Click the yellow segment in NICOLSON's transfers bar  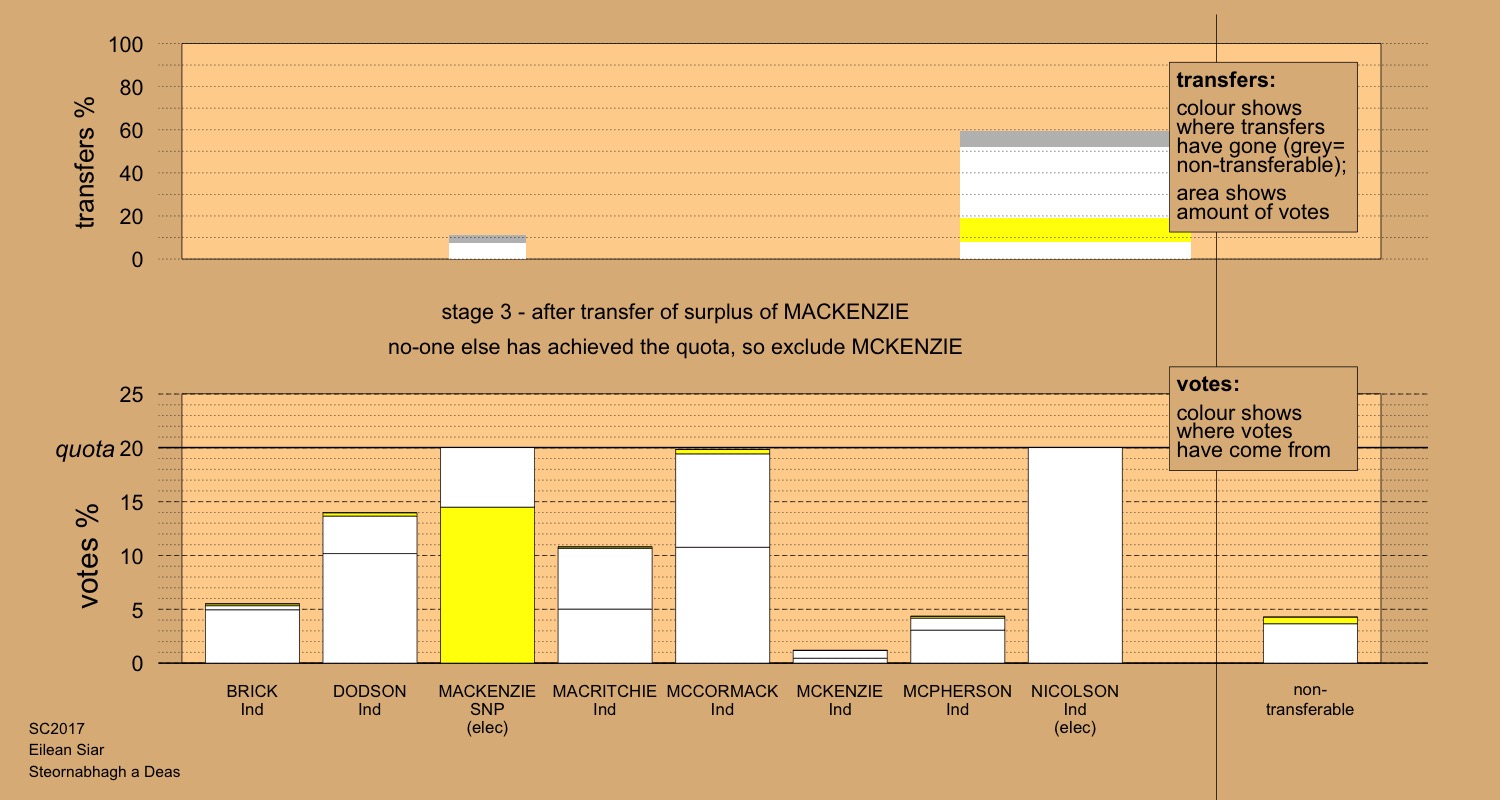1075,229
